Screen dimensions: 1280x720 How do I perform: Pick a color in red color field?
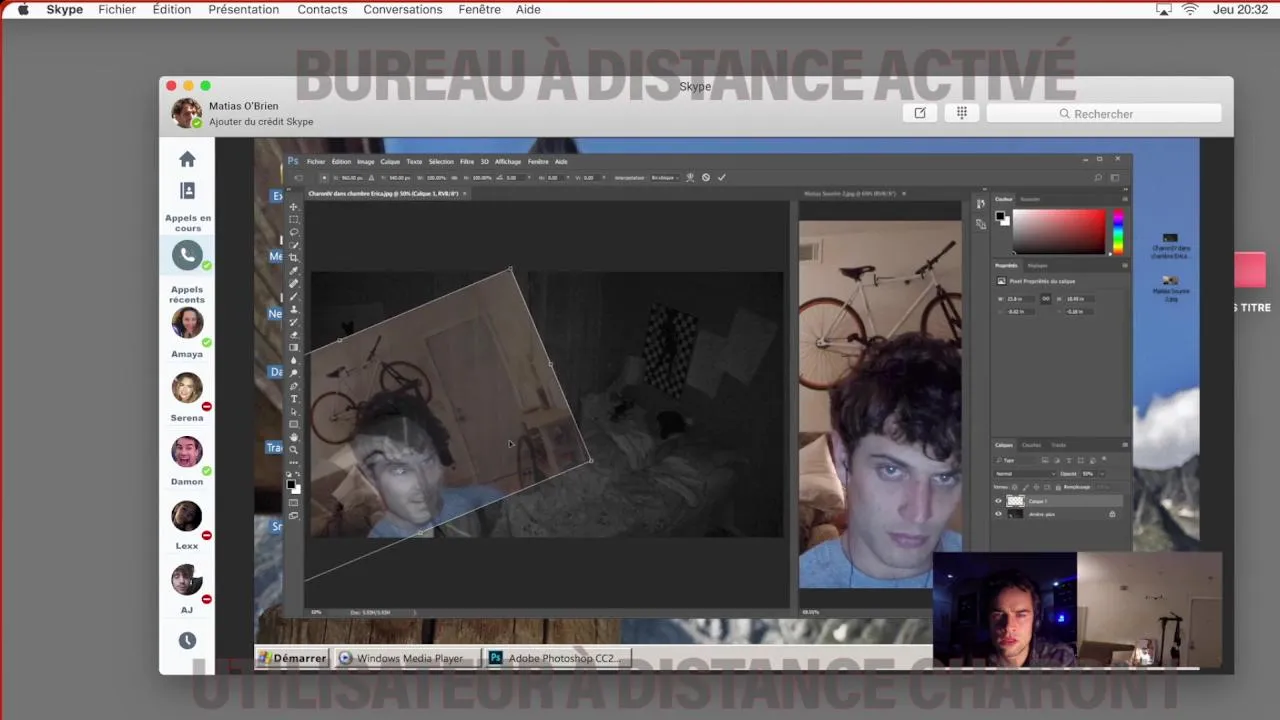[x=1059, y=231]
